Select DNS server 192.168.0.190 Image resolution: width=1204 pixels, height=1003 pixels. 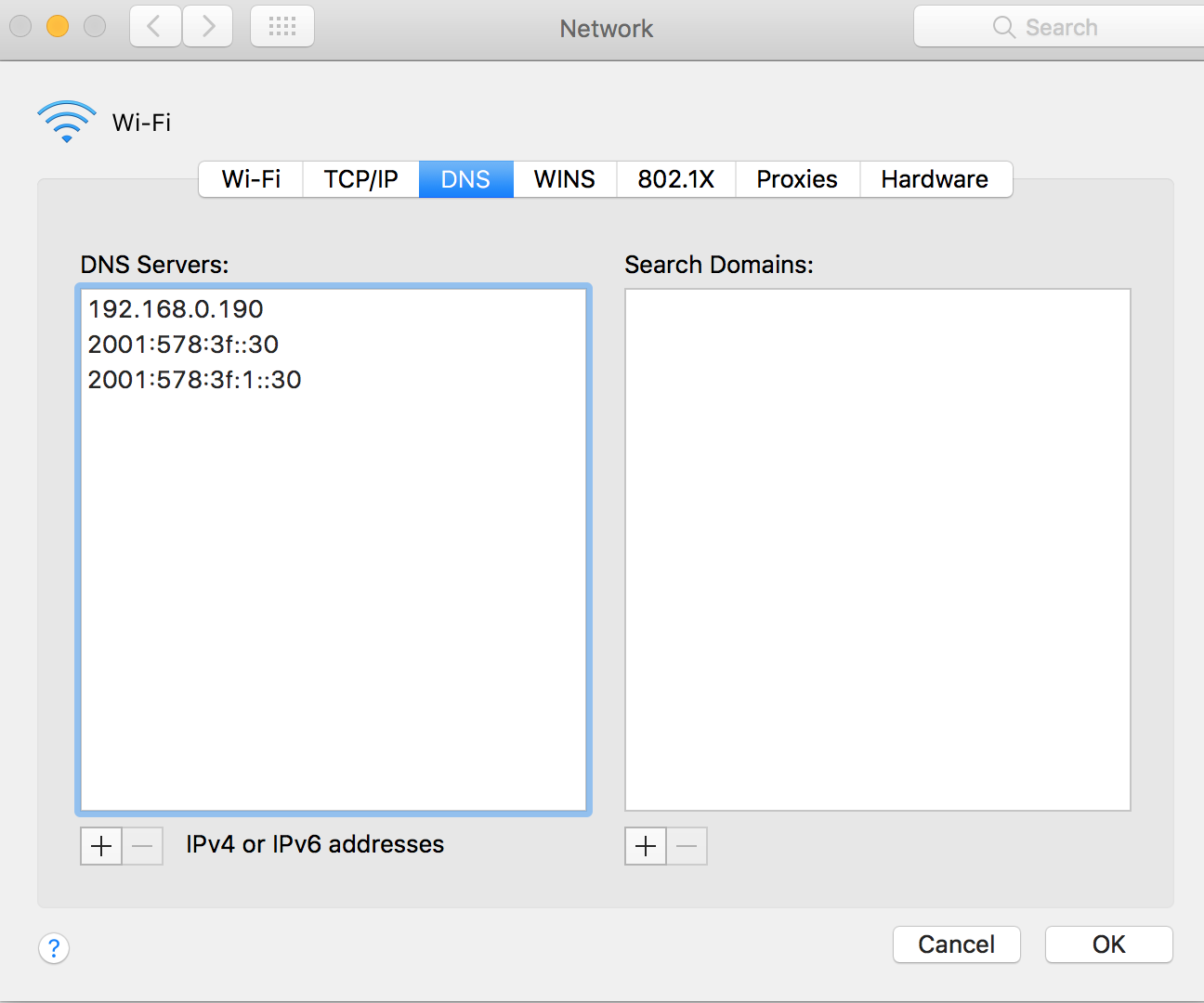[334, 308]
